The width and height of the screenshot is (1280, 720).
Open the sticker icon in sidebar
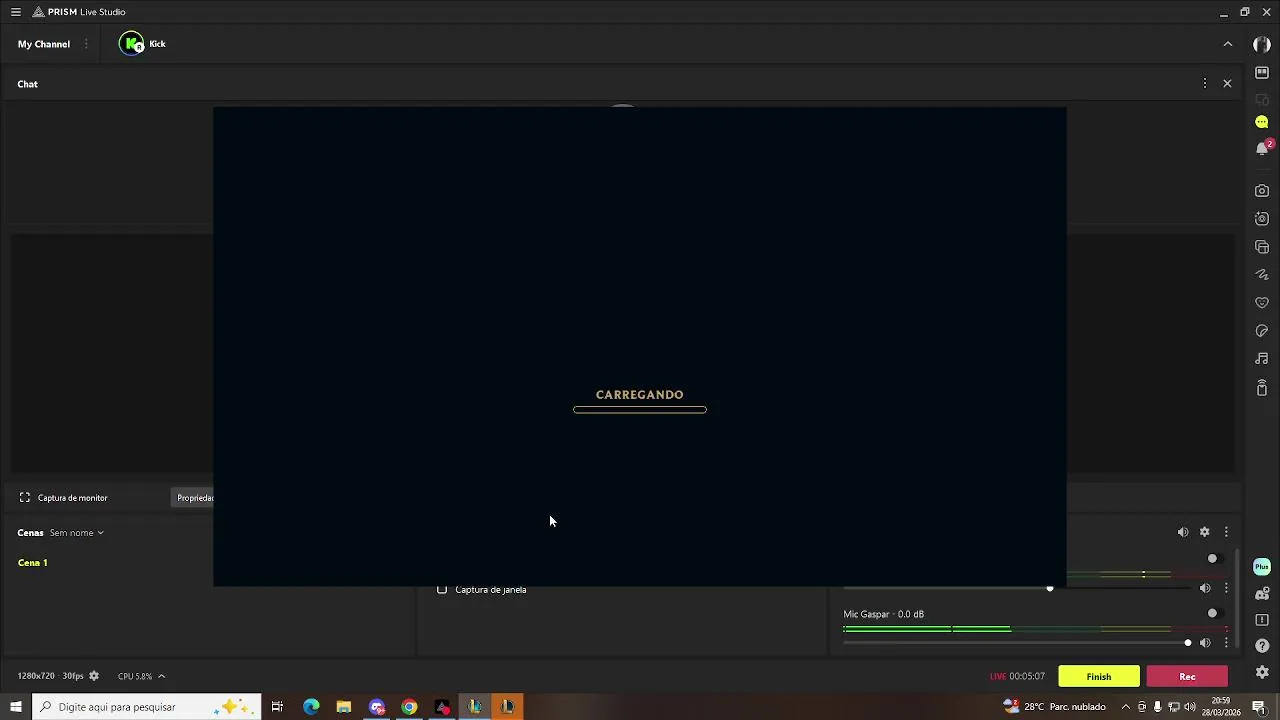pos(1262,331)
